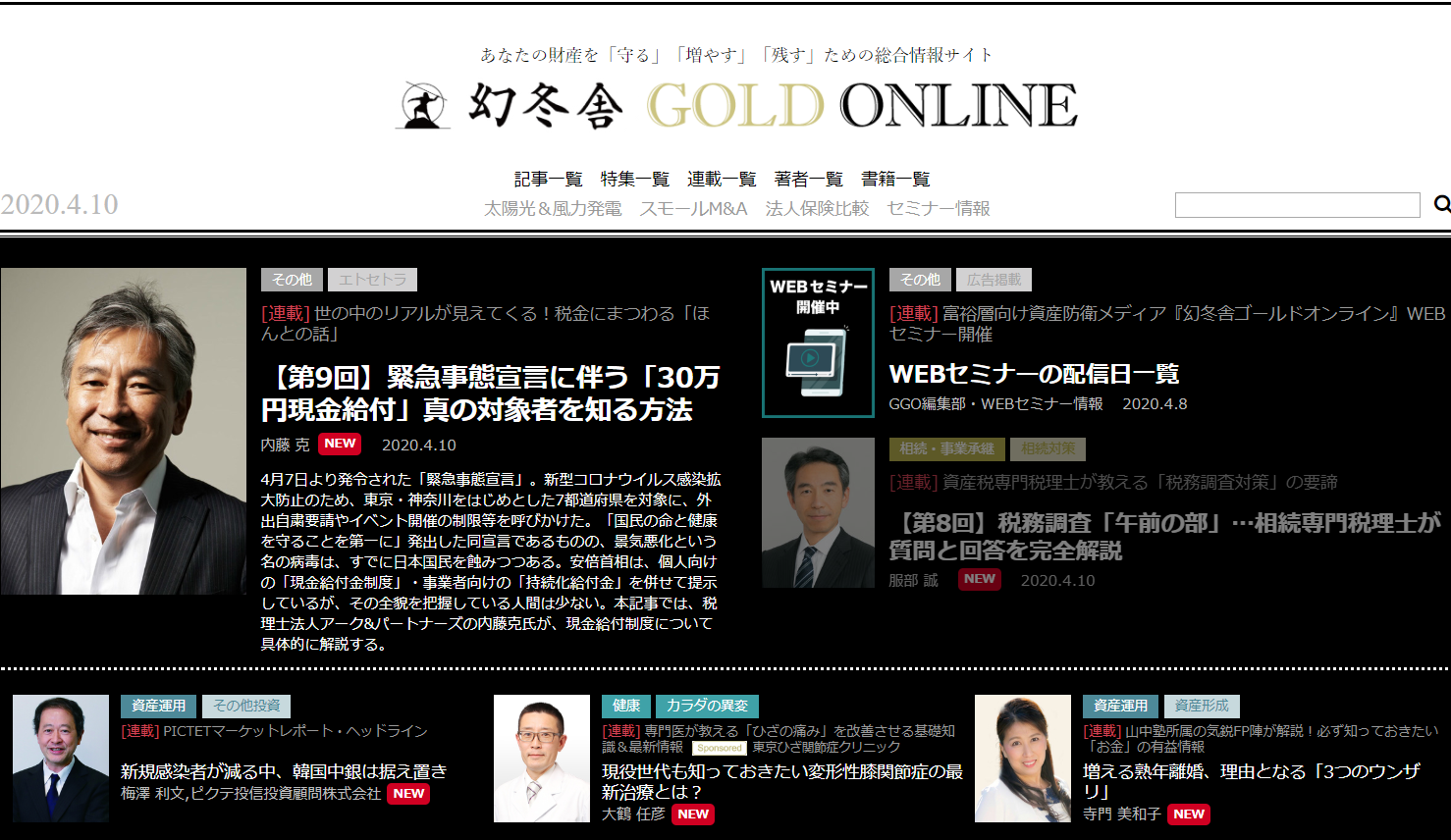The image size is (1451, 840).
Task: Go to セミナー情報 page
Action: tap(938, 208)
